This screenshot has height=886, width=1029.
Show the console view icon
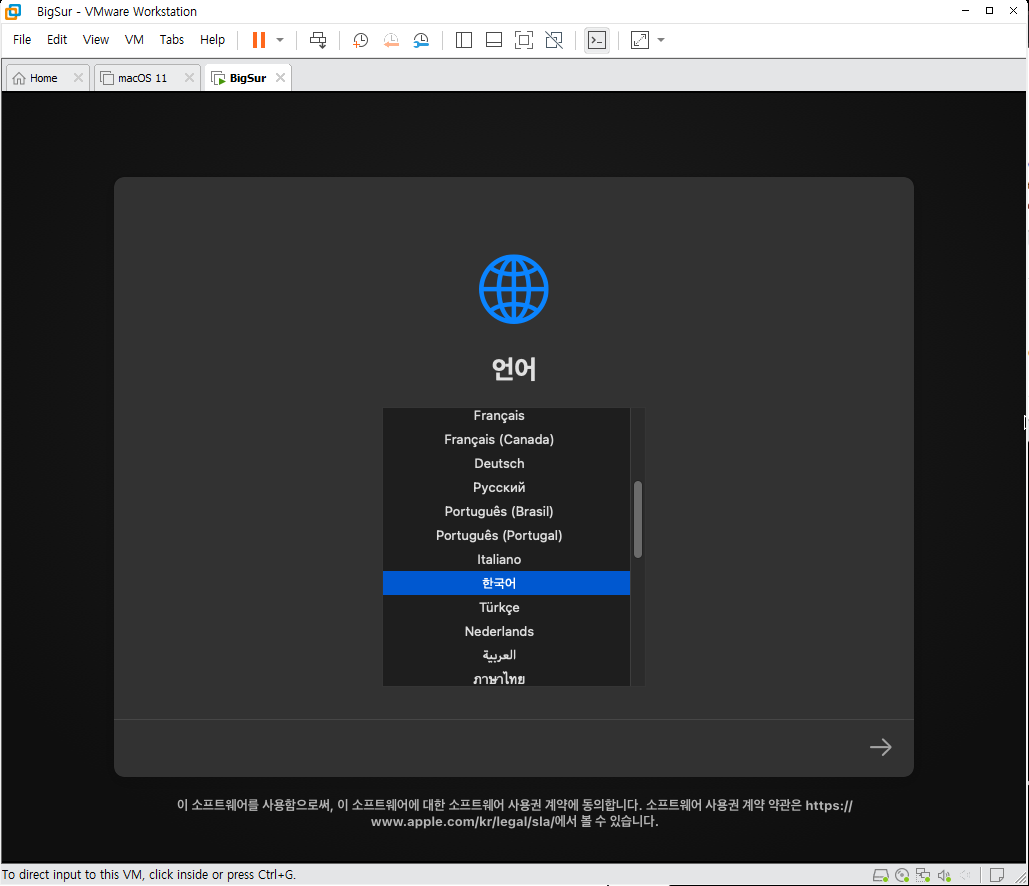pyautogui.click(x=596, y=40)
